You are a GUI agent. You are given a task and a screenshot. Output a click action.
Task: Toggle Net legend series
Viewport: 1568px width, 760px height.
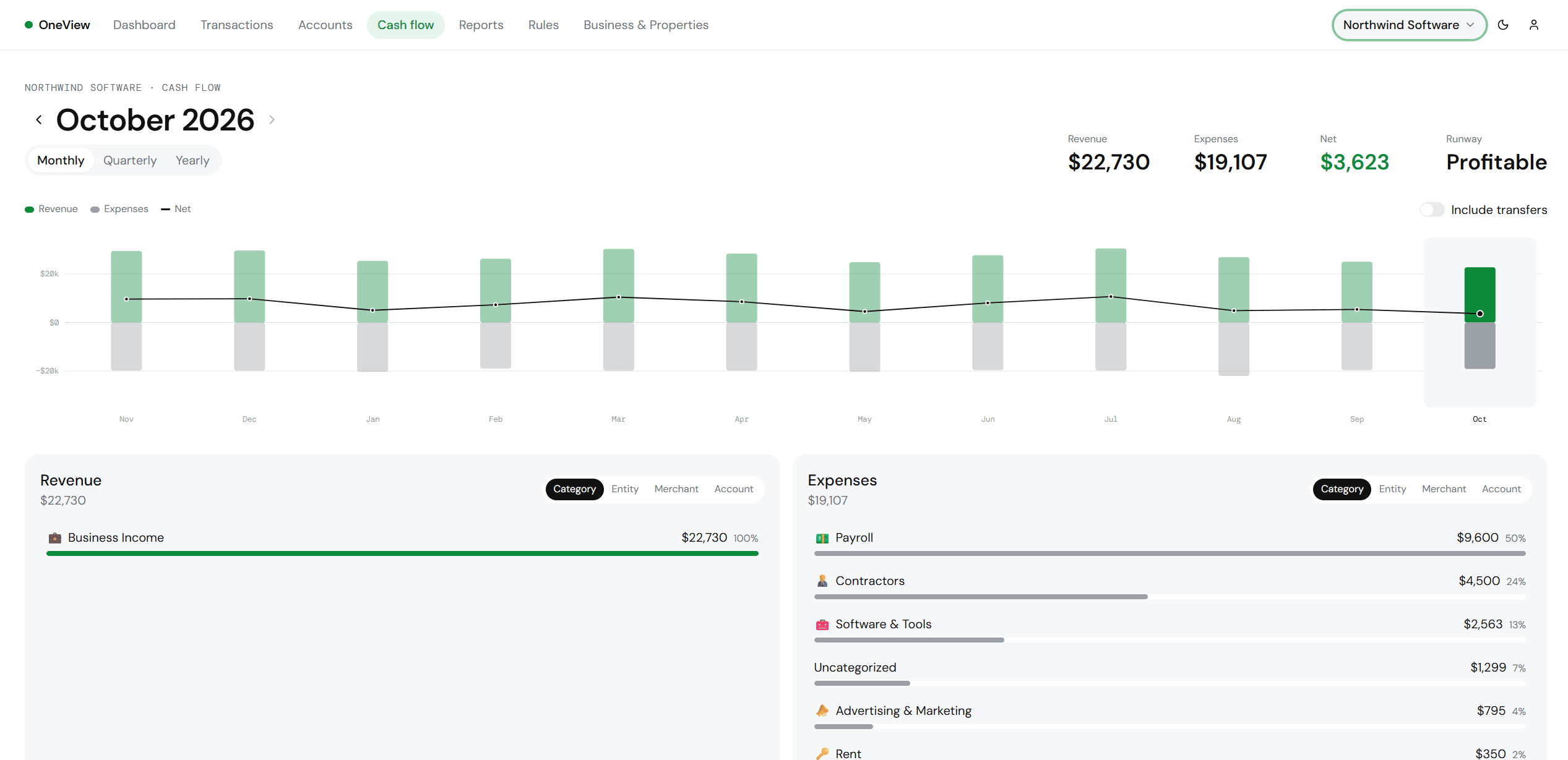click(x=176, y=209)
